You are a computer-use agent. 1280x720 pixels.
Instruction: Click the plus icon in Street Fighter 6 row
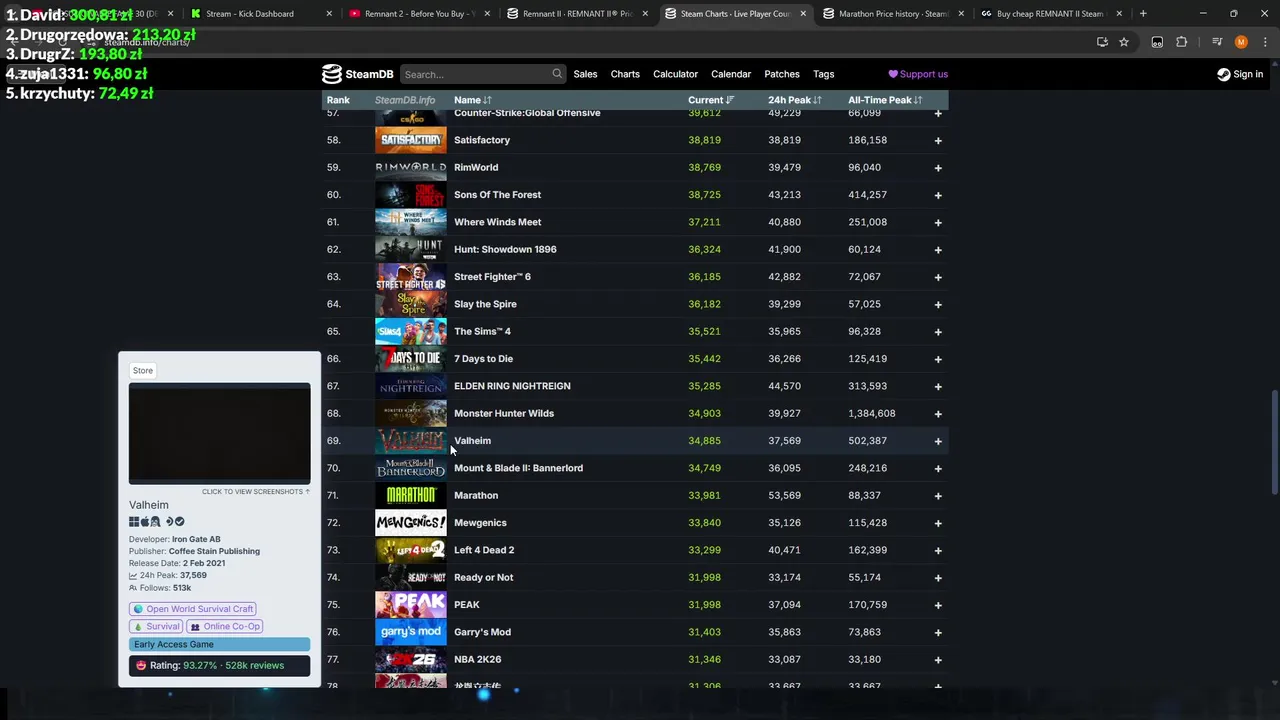(938, 277)
